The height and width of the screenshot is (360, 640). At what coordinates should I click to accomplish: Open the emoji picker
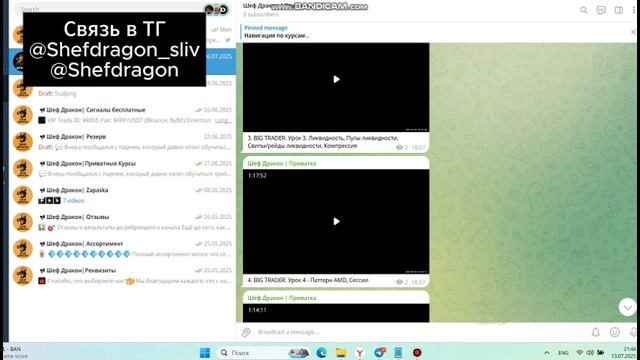click(615, 333)
